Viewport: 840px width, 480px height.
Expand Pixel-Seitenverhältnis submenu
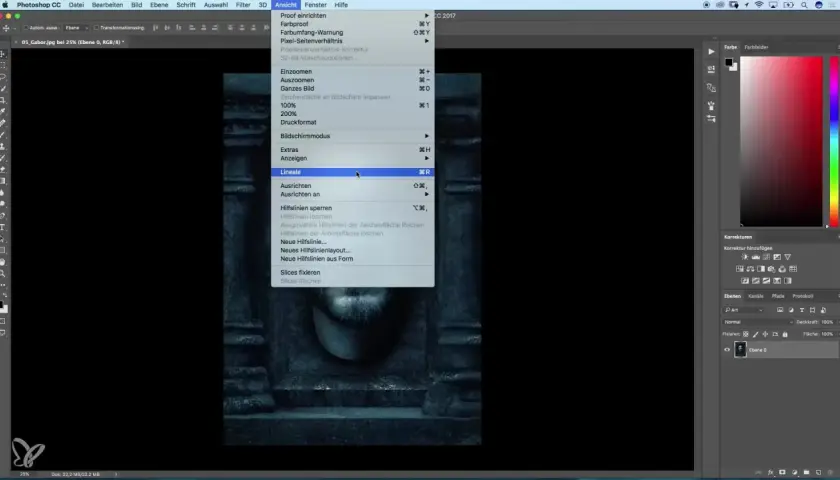point(352,41)
